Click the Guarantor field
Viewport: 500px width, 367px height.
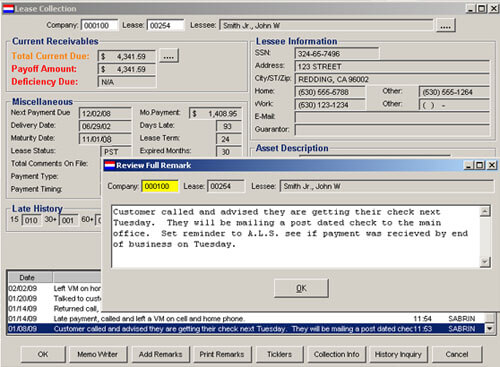point(392,130)
